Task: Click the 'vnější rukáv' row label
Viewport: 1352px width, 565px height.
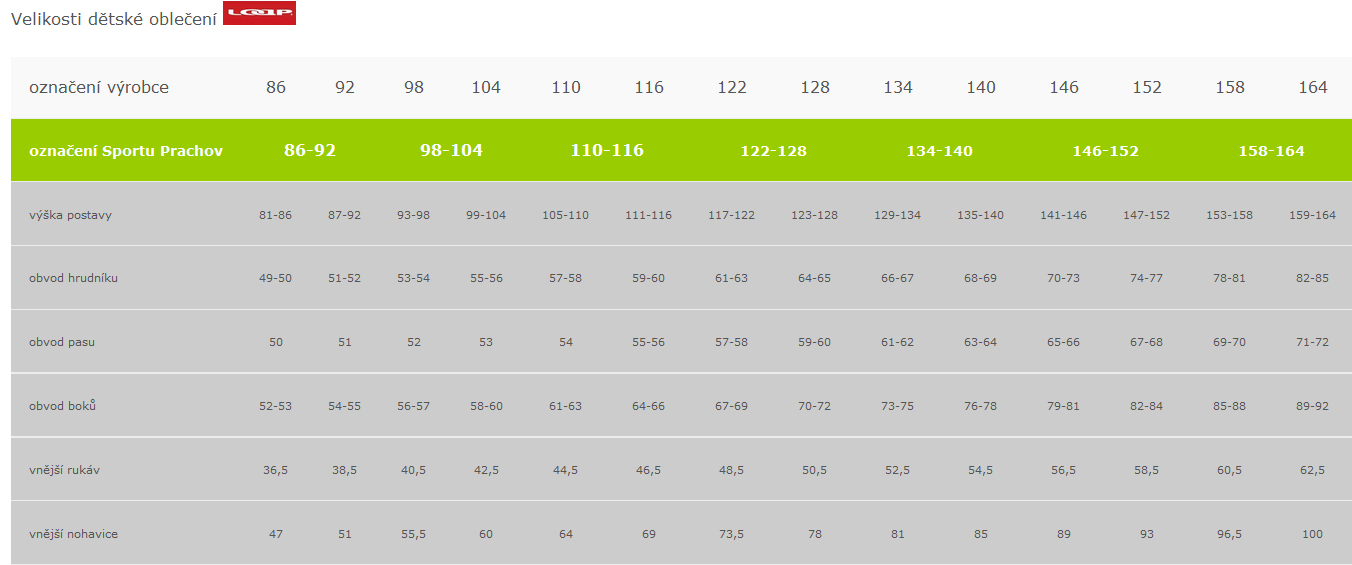Action: coord(65,470)
